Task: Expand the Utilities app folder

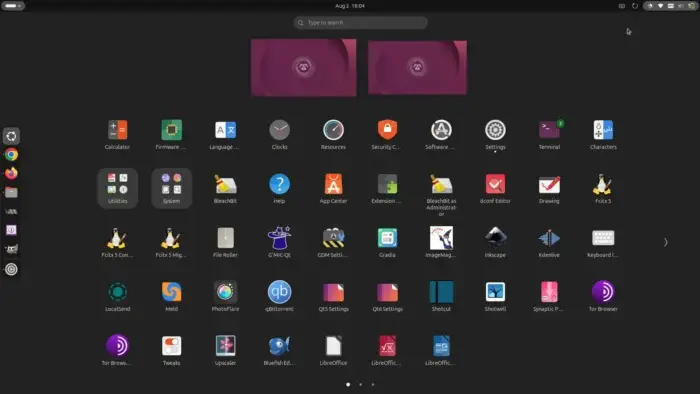Action: (117, 188)
